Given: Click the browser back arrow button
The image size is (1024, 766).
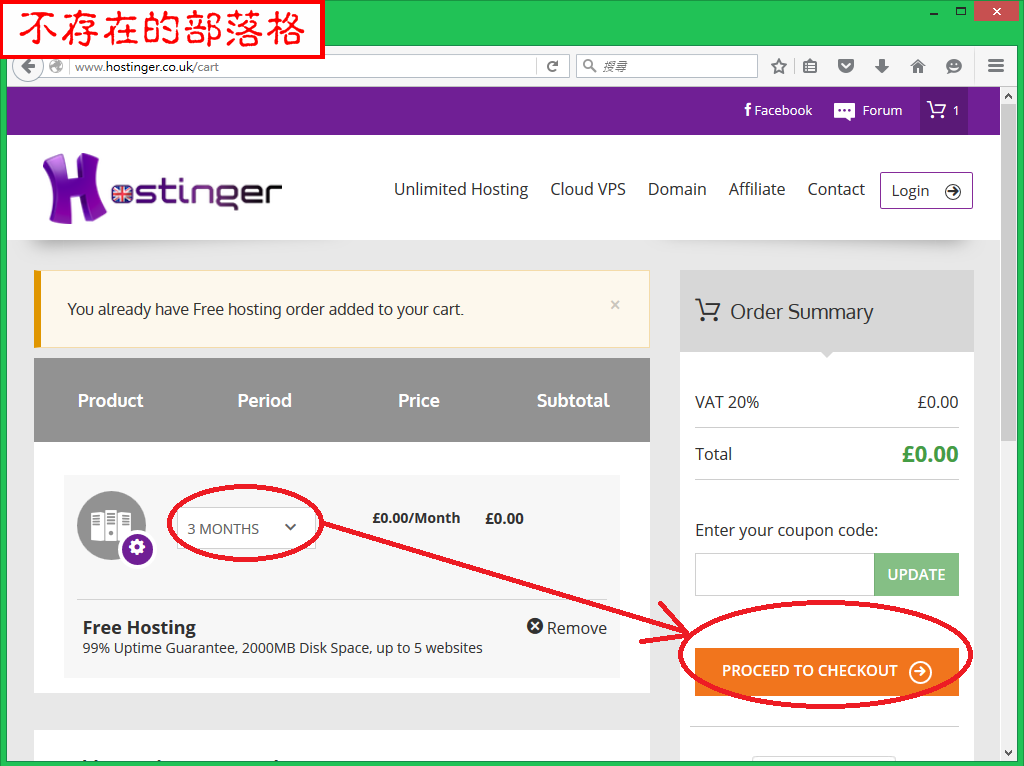Looking at the screenshot, I should (28, 67).
